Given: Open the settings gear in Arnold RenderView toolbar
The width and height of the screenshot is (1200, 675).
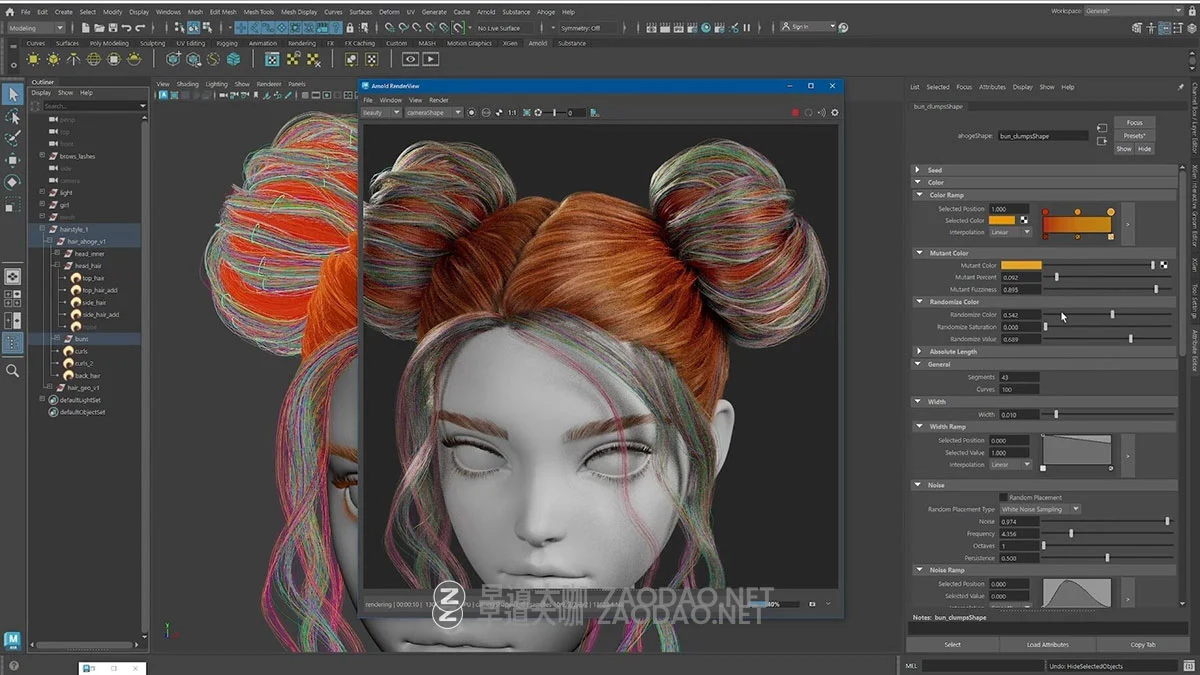Looking at the screenshot, I should [834, 113].
